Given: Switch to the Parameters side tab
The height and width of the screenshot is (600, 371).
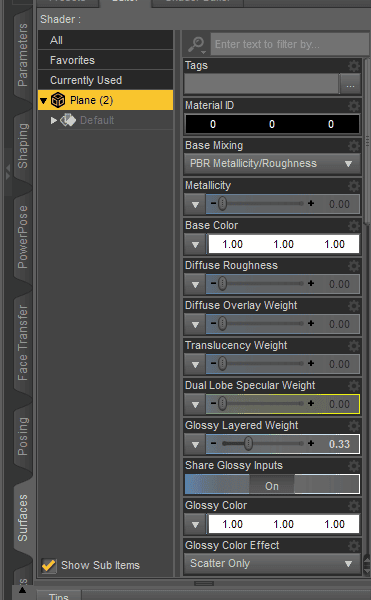Looking at the screenshot, I should click(23, 54).
